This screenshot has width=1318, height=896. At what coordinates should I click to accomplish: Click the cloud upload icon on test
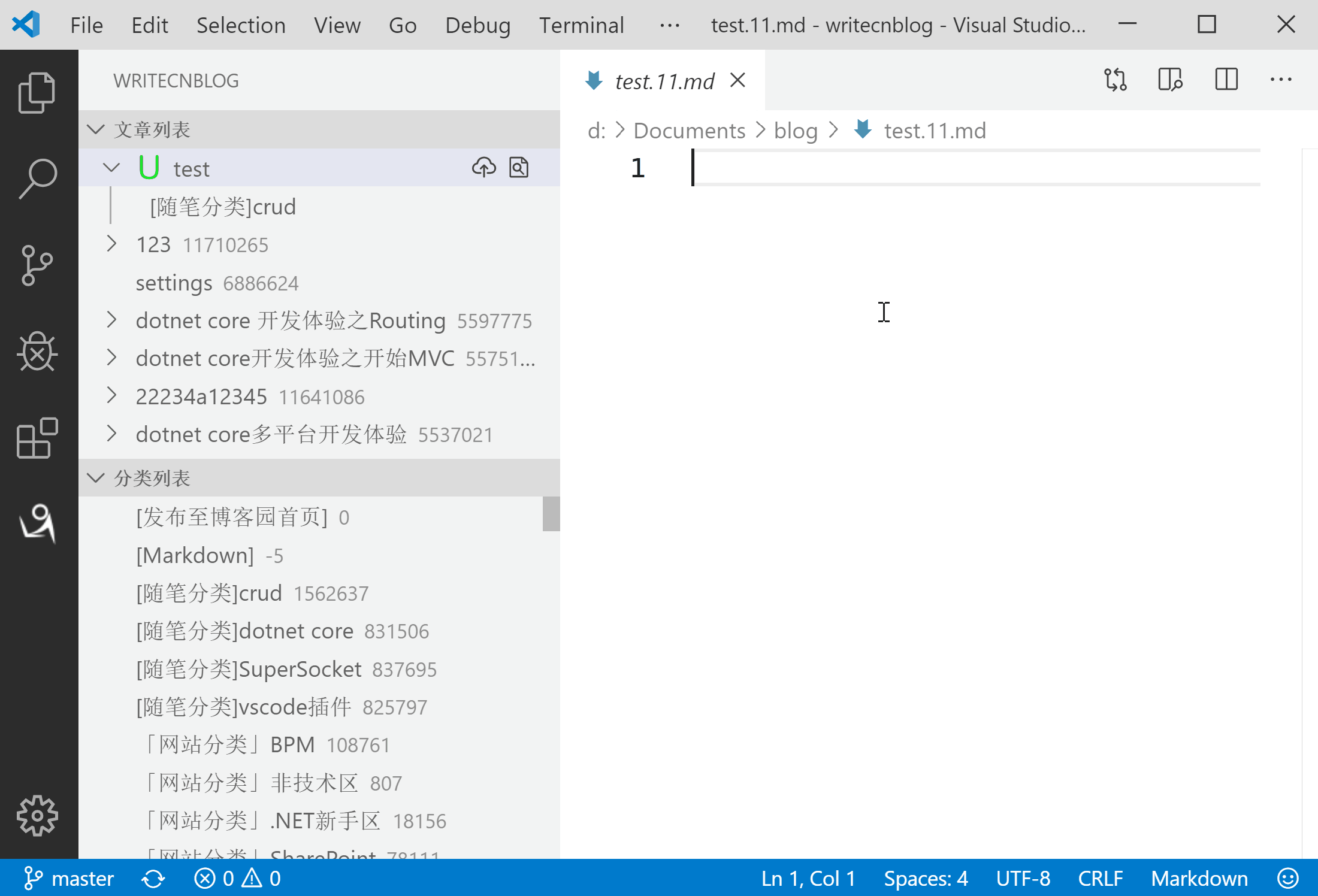pos(483,168)
